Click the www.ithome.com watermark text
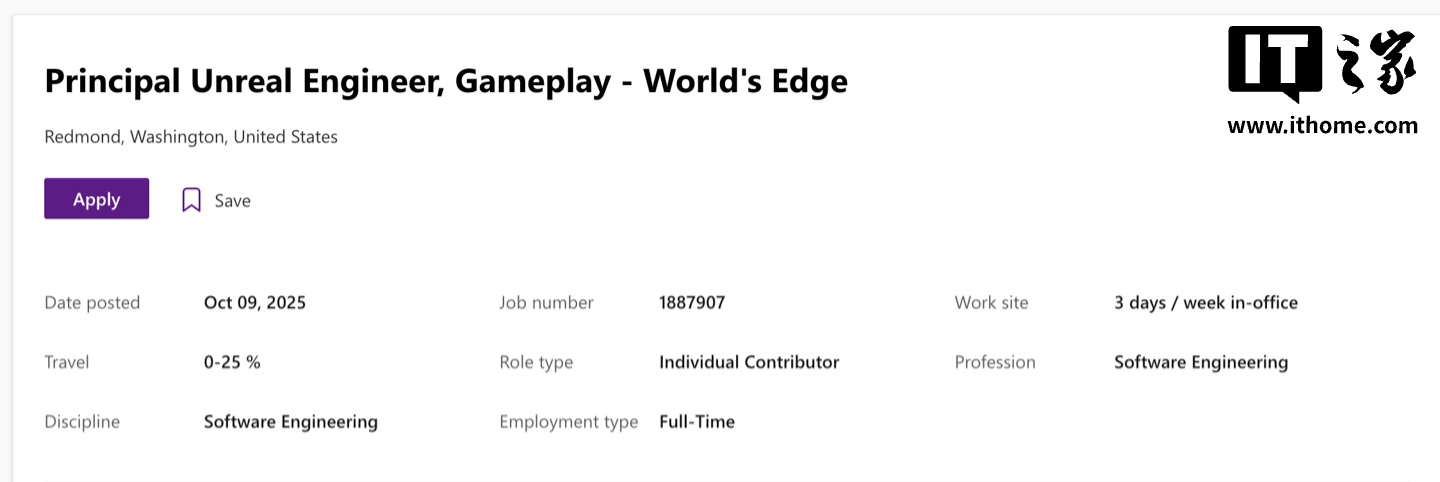 point(1322,126)
